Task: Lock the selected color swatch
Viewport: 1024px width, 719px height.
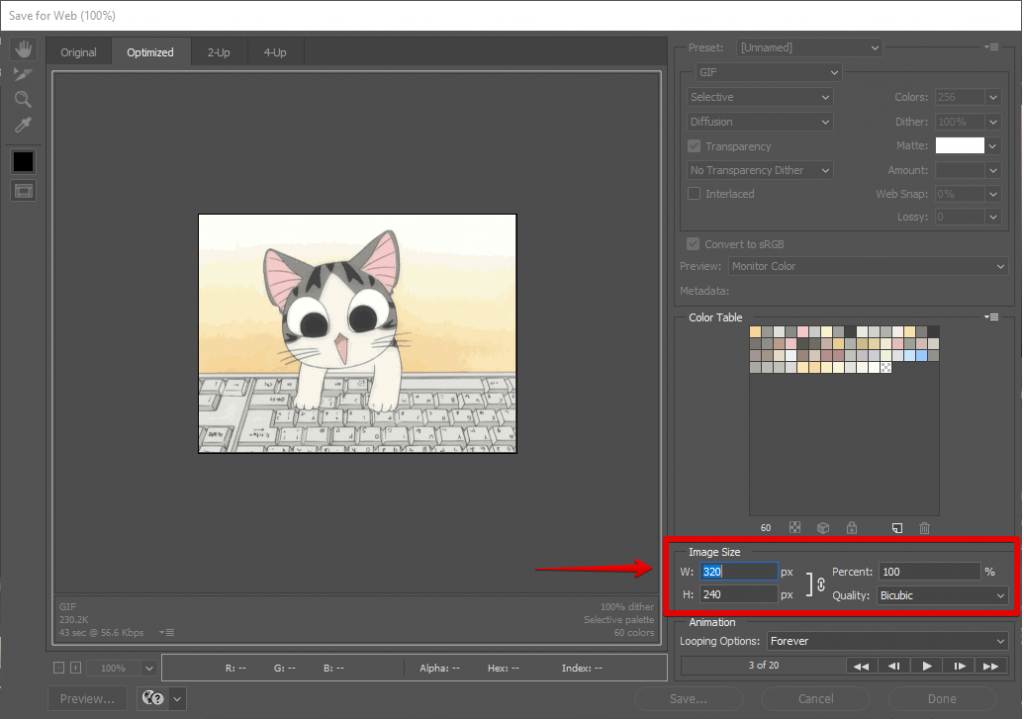Action: click(x=850, y=527)
